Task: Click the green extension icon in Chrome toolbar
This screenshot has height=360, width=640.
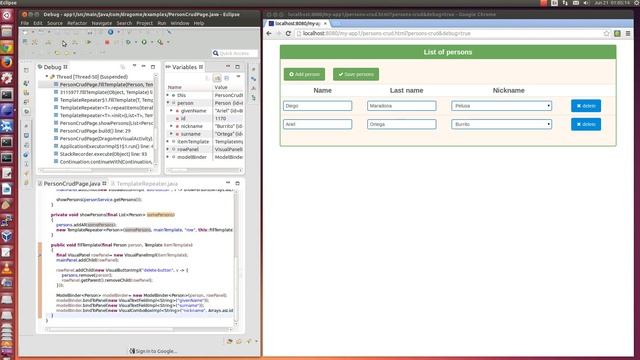Action: [x=617, y=33]
